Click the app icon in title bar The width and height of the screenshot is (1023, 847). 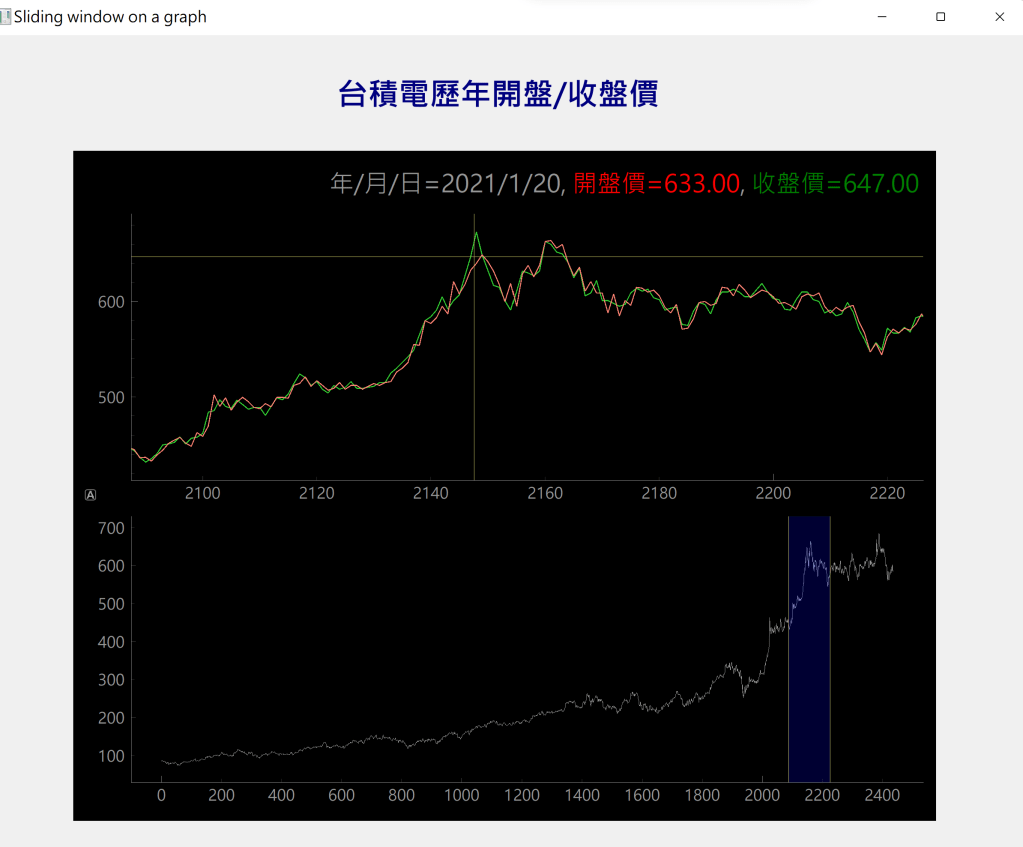[6, 17]
